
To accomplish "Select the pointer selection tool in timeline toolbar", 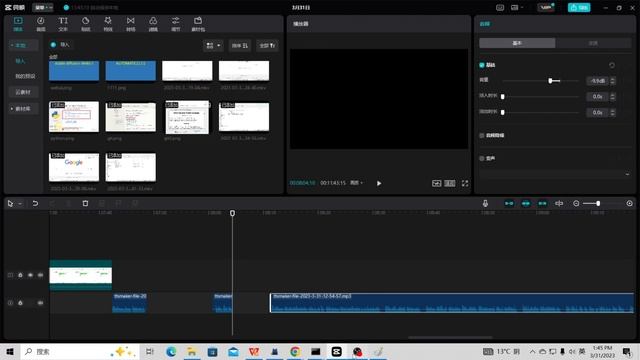I will [10, 203].
